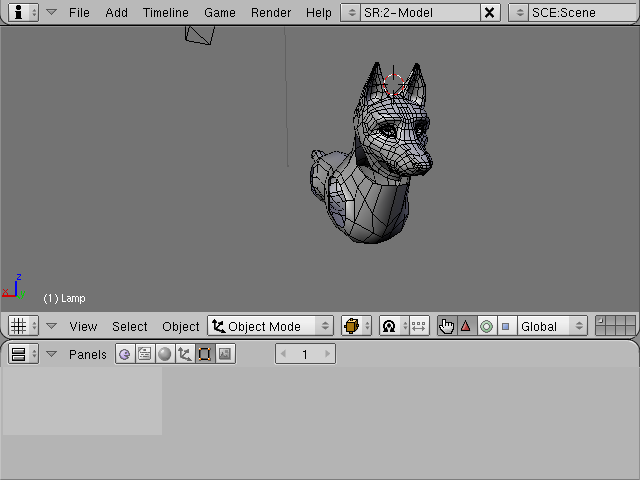Open the 3D View window type grid icon

(x=23, y=326)
